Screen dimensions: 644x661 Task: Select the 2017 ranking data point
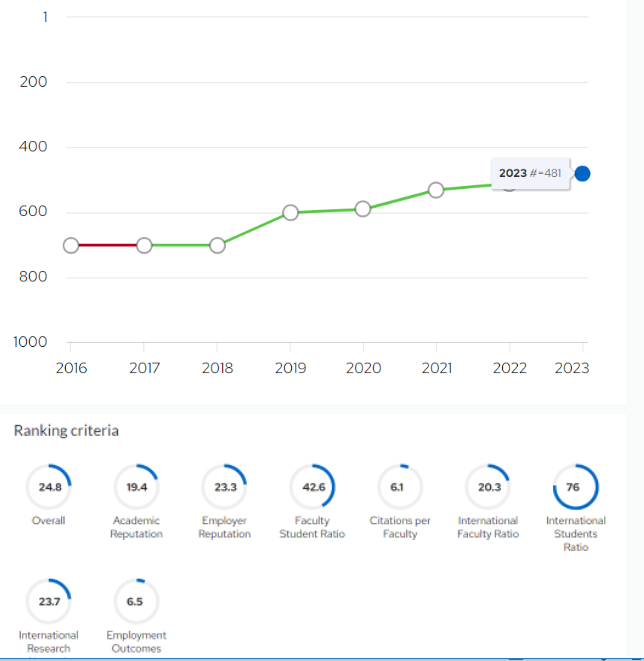click(144, 245)
